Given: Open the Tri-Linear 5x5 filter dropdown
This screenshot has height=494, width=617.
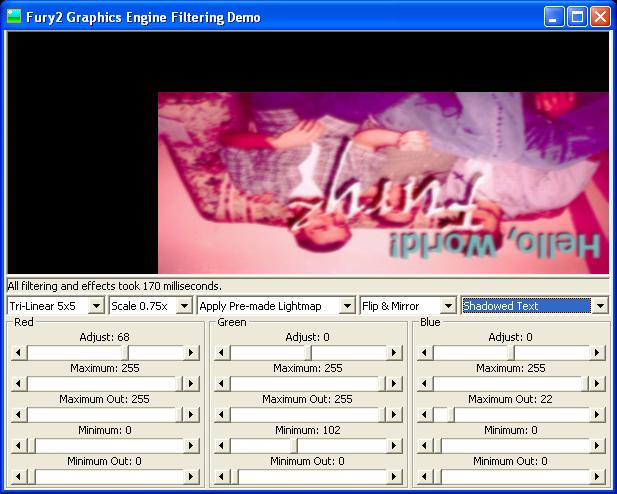Looking at the screenshot, I should coord(96,306).
